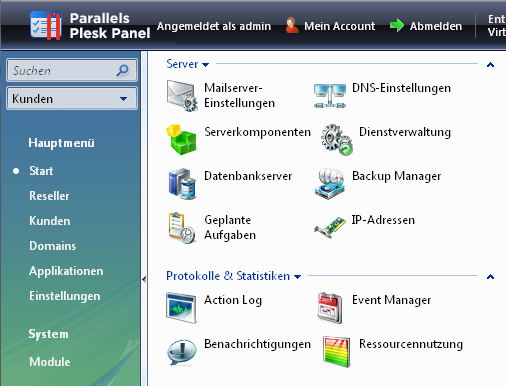Screen dimensions: 506x386
Task: Open Datenbankserver icon
Action: click(182, 184)
